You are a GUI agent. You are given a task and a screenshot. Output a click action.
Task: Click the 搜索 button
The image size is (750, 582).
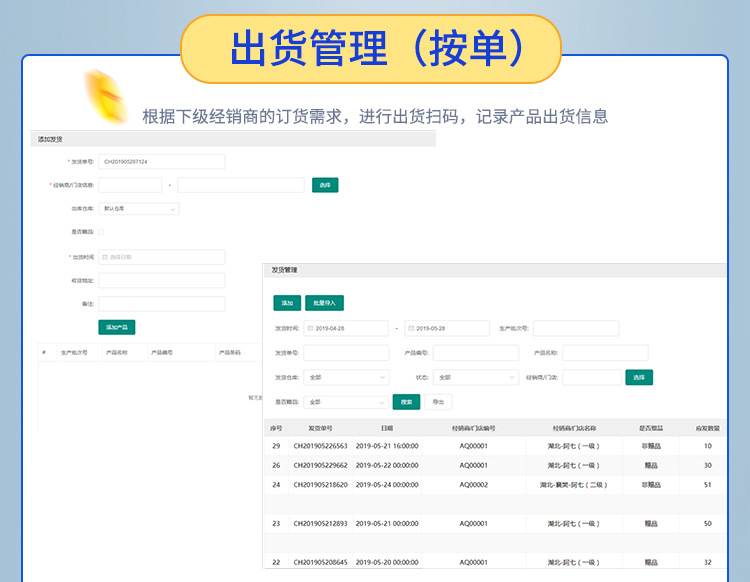click(x=407, y=402)
